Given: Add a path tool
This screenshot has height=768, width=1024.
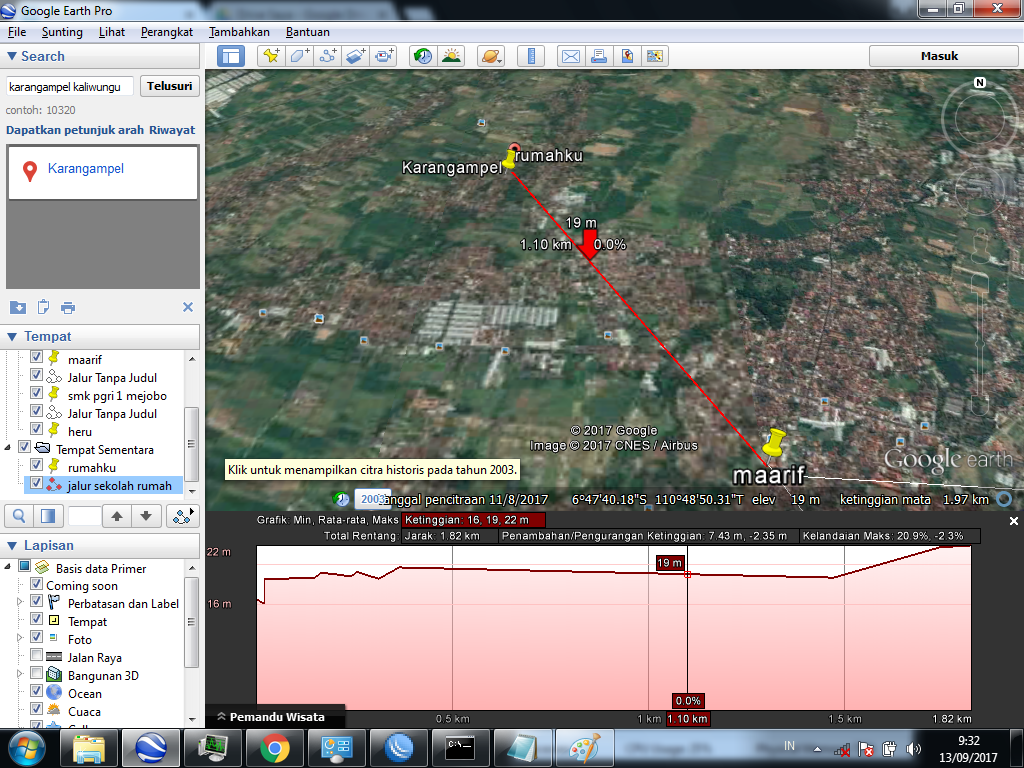Looking at the screenshot, I should click(328, 56).
